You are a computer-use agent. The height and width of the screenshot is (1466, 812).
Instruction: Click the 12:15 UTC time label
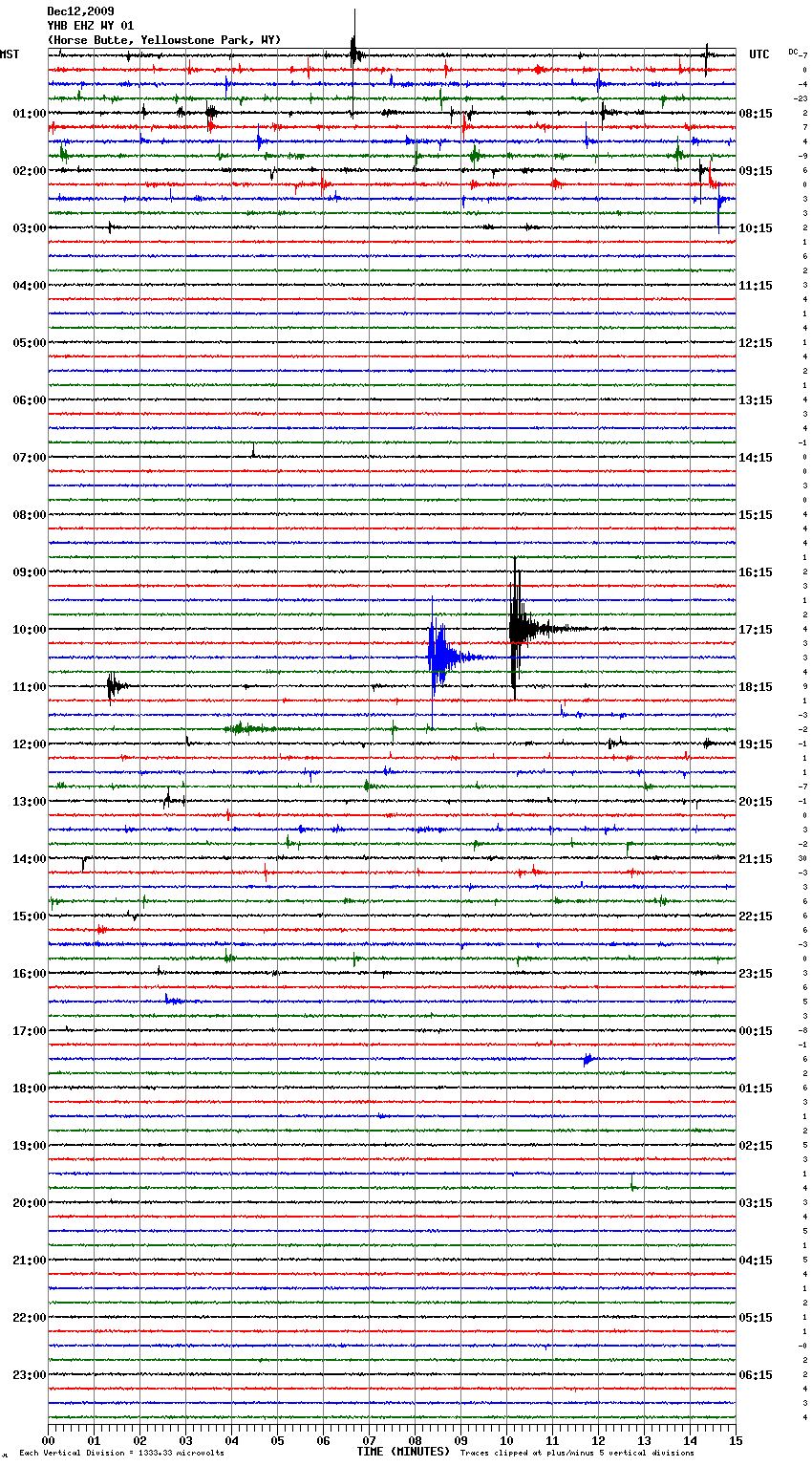point(756,343)
